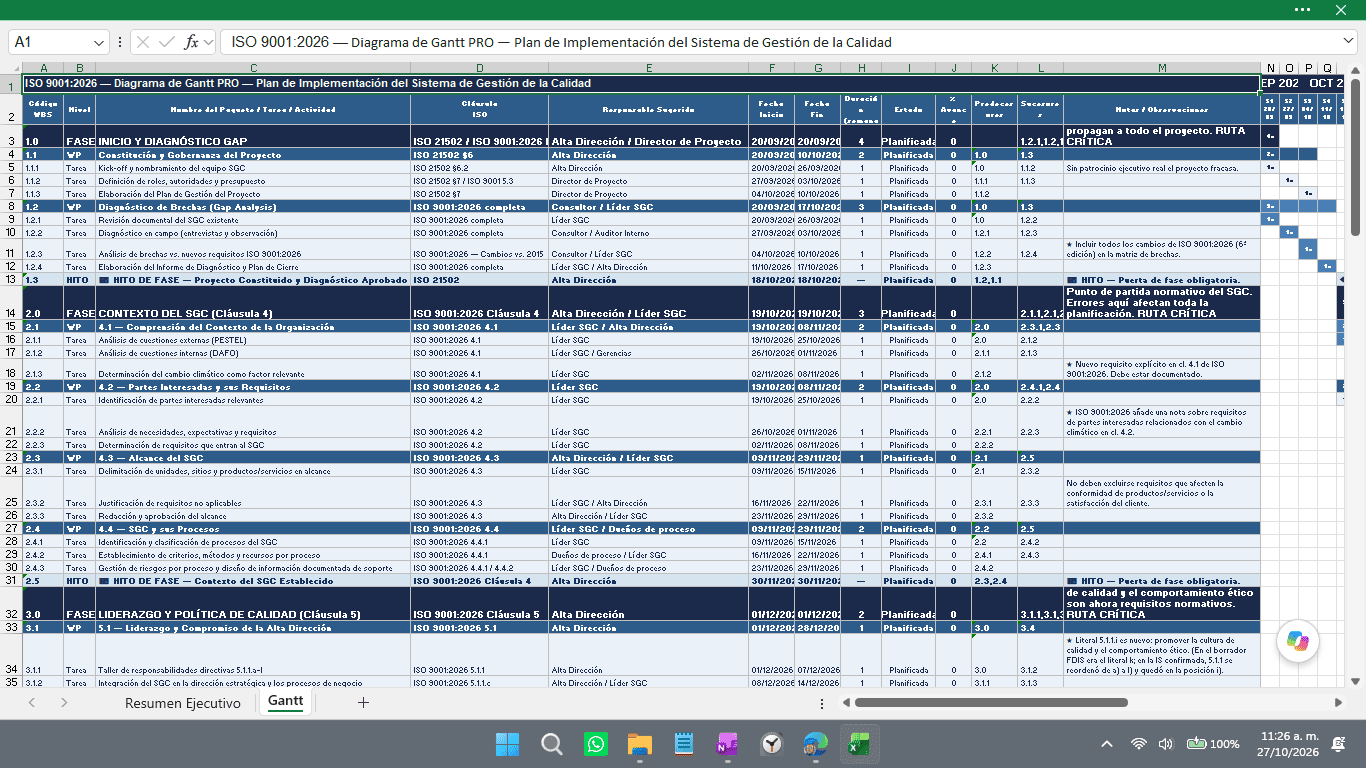Select cell 'Análisis de cuestiones externas (PESTEL)'

(x=254, y=340)
